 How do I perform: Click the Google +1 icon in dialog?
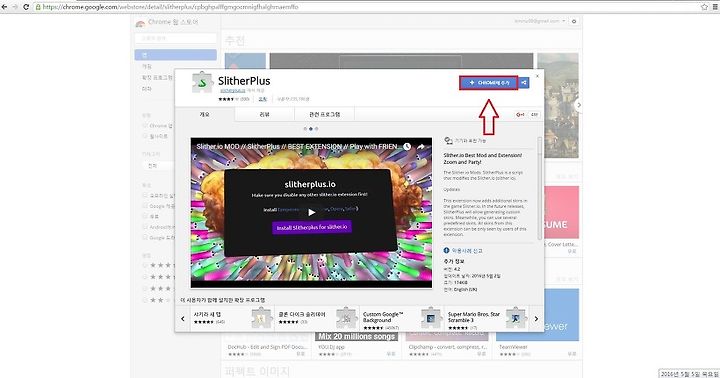coord(520,114)
